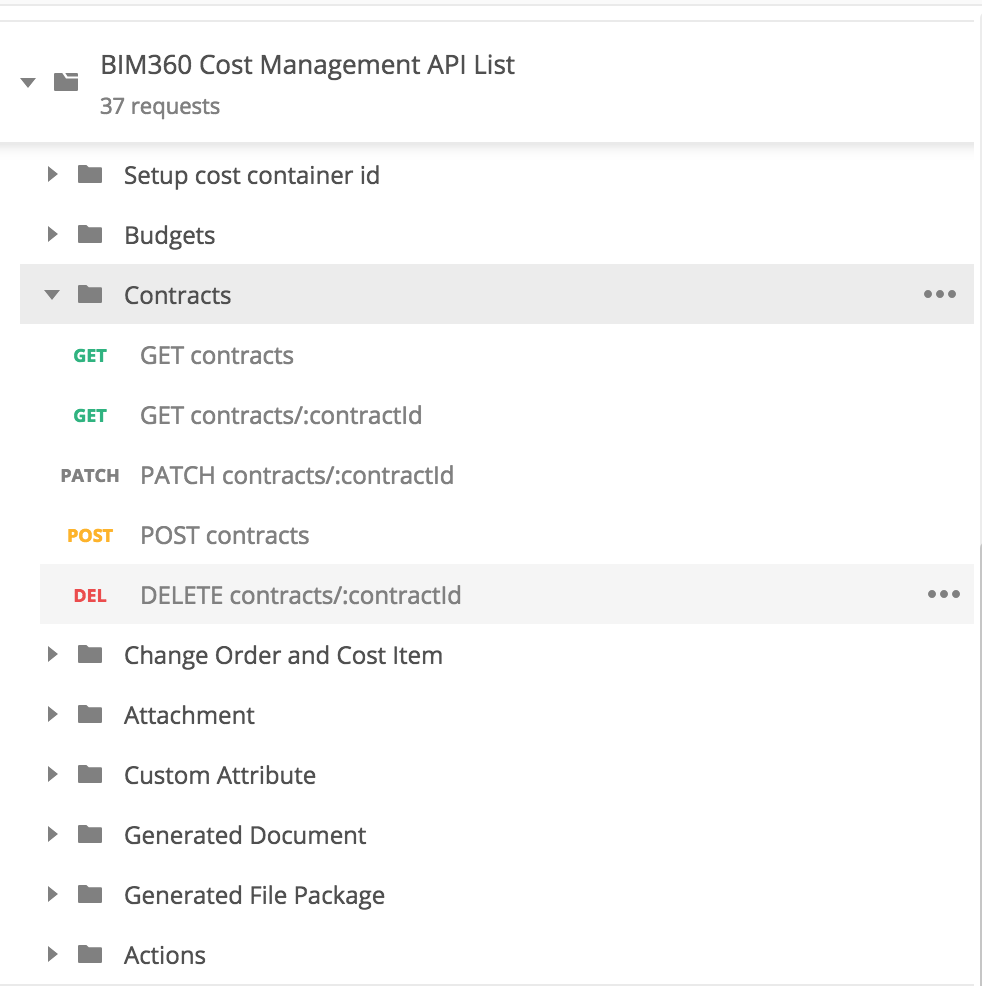Viewport: 982px width, 986px height.
Task: Select the PATCH contracts/:contractId request
Action: [507, 475]
